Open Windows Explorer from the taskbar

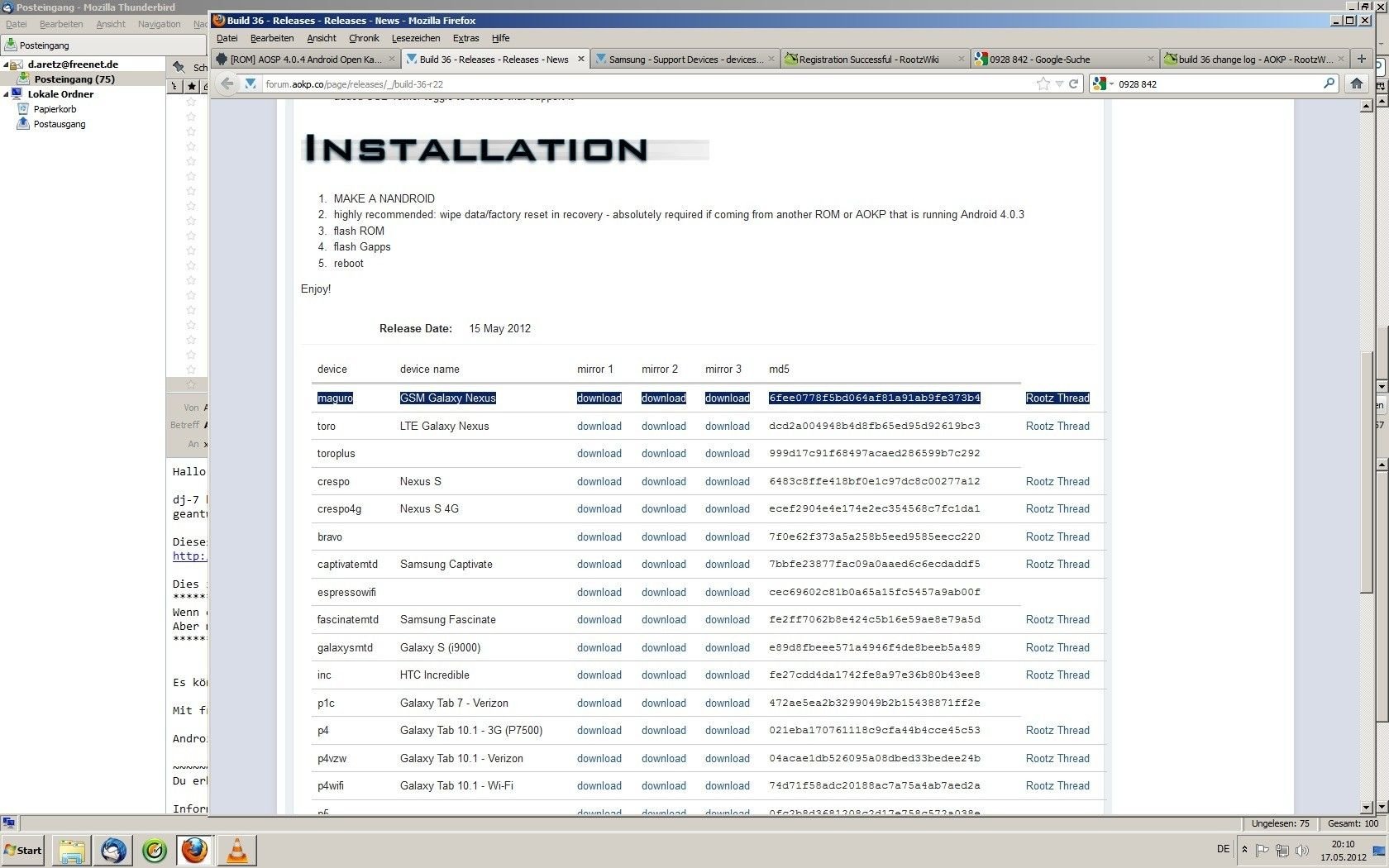(x=72, y=850)
